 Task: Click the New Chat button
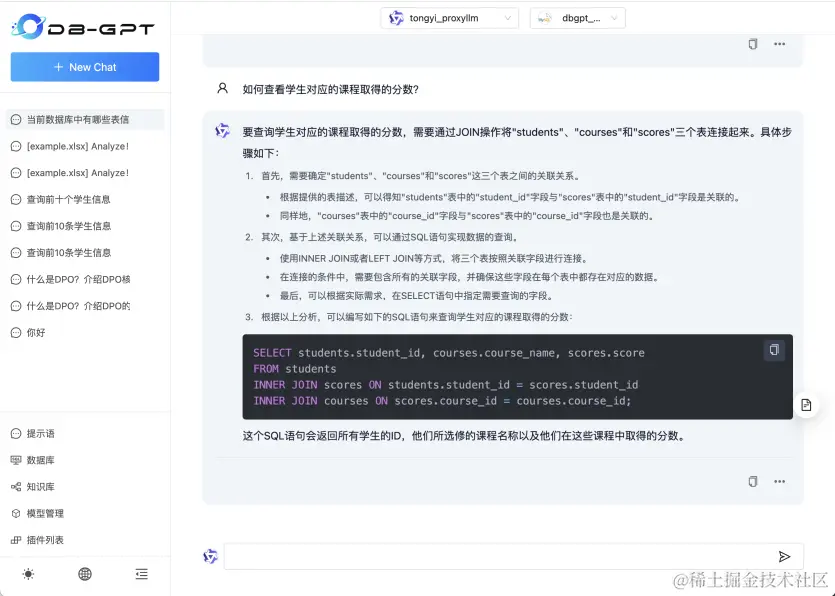coord(84,66)
